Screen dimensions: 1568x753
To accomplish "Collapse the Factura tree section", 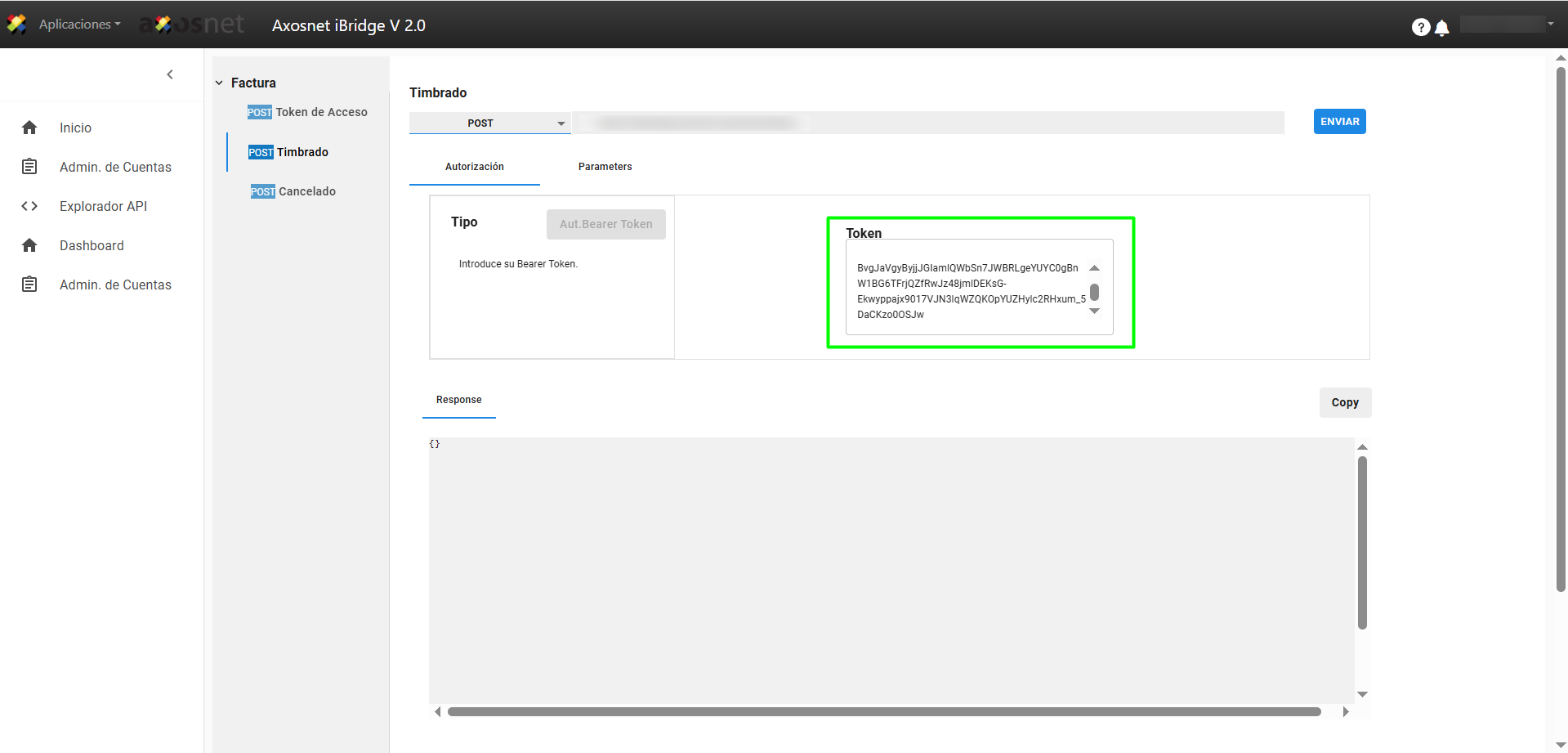I will click(x=219, y=83).
